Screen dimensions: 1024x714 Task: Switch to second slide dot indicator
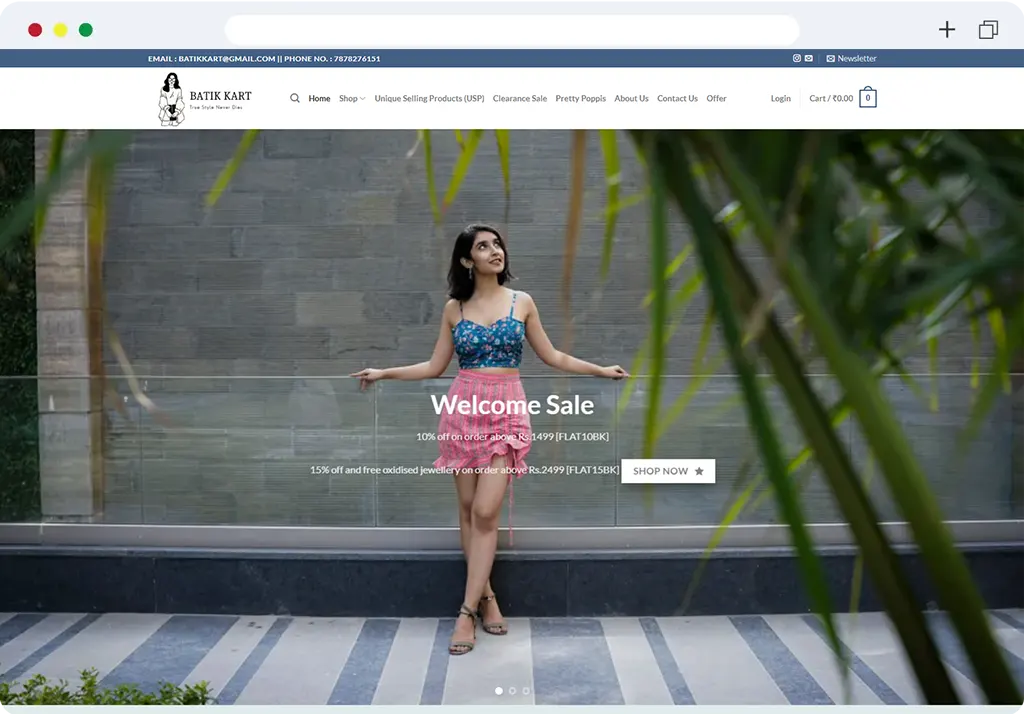coord(513,690)
